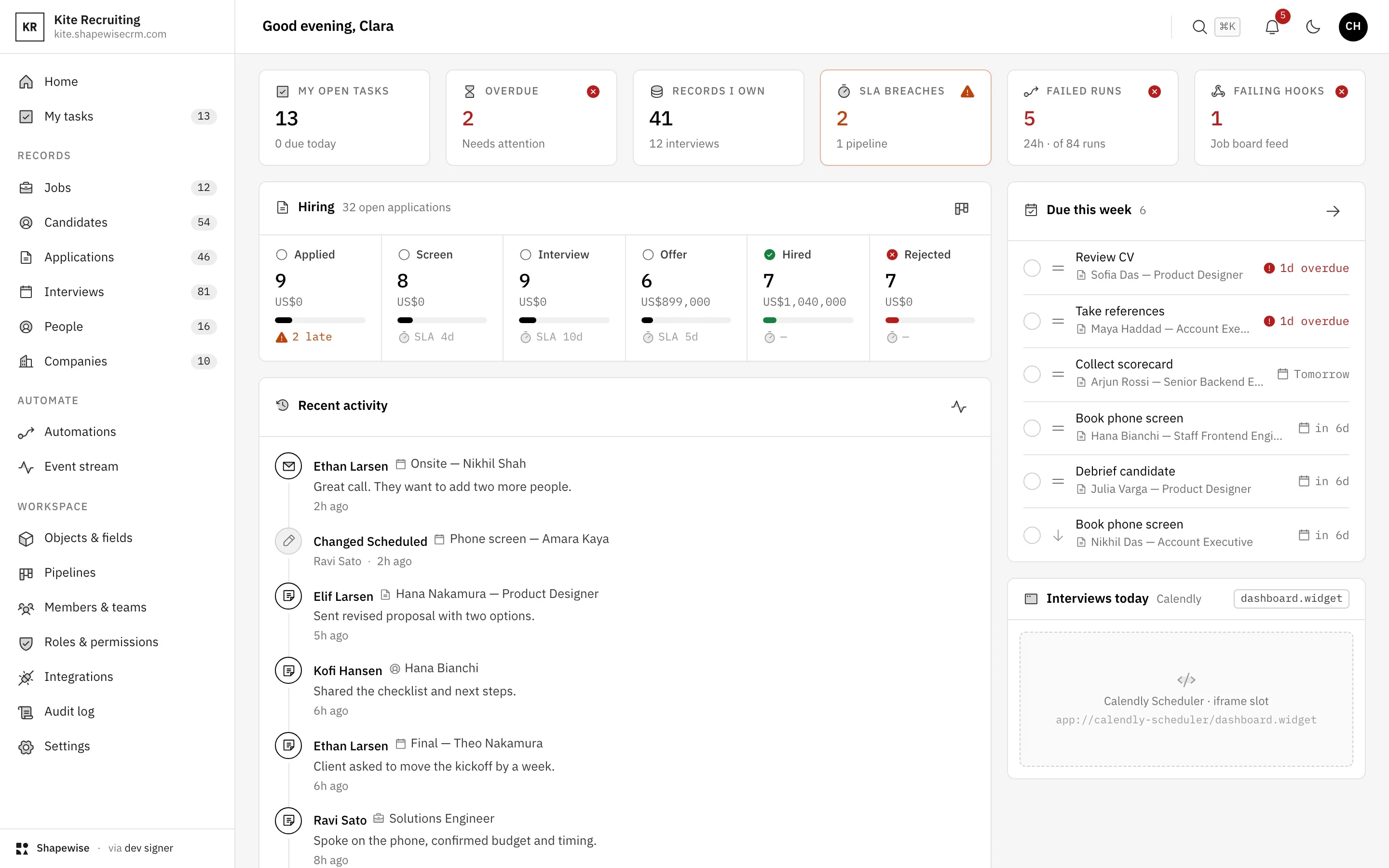Click red error icon on Overdue card

coord(593,91)
